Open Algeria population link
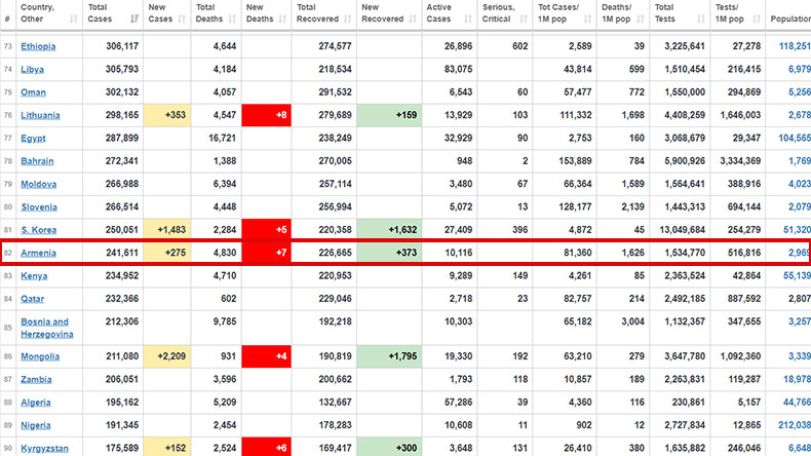 (797, 402)
